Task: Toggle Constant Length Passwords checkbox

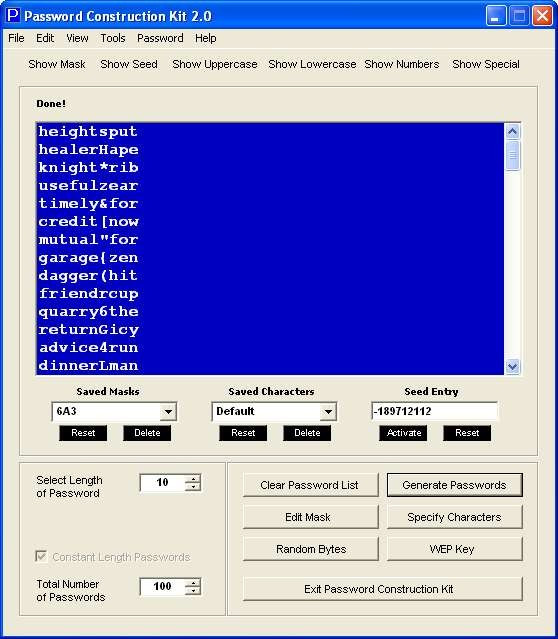Action: (41, 556)
